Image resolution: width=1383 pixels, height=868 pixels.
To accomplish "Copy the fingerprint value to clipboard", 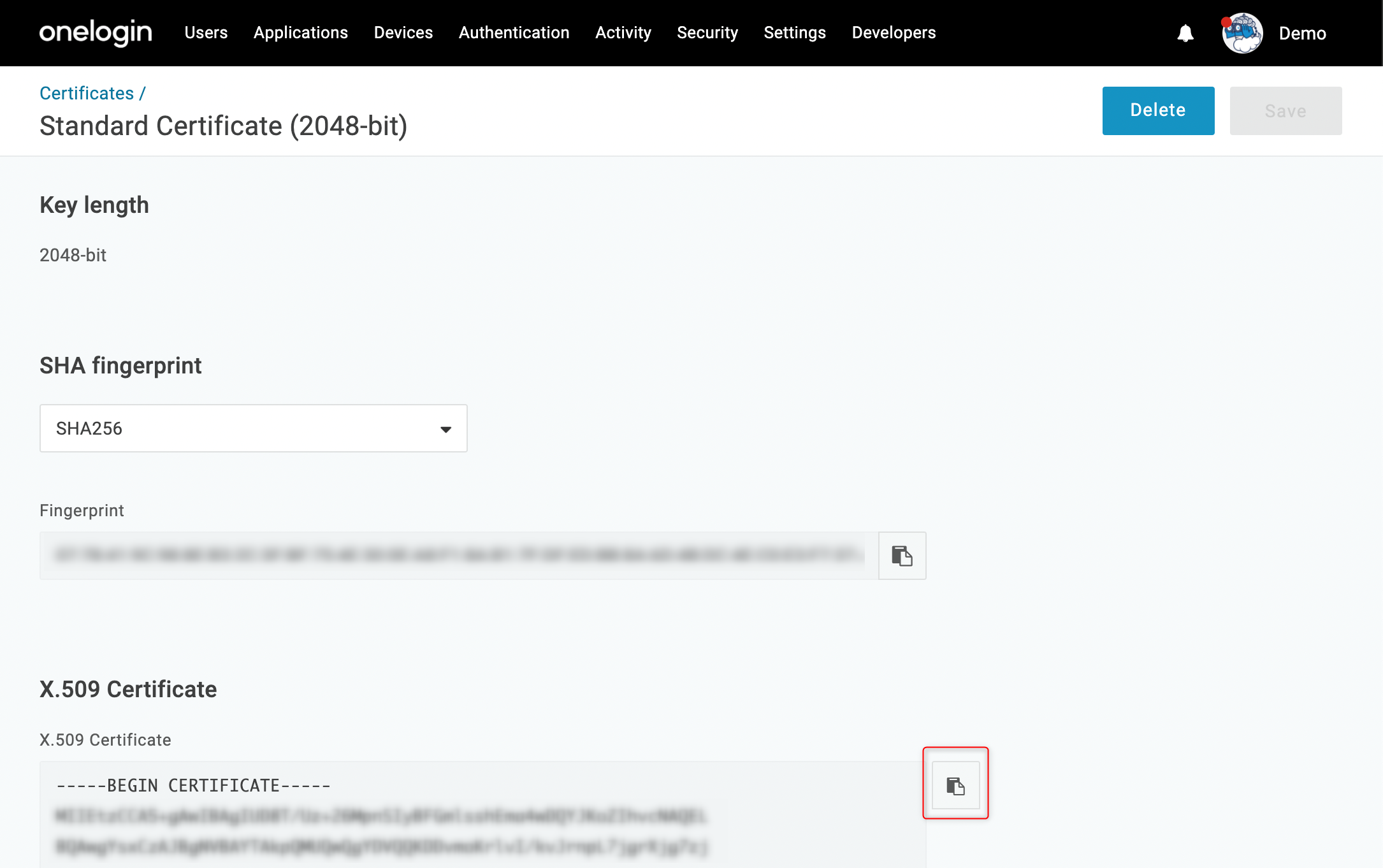I will click(x=902, y=556).
